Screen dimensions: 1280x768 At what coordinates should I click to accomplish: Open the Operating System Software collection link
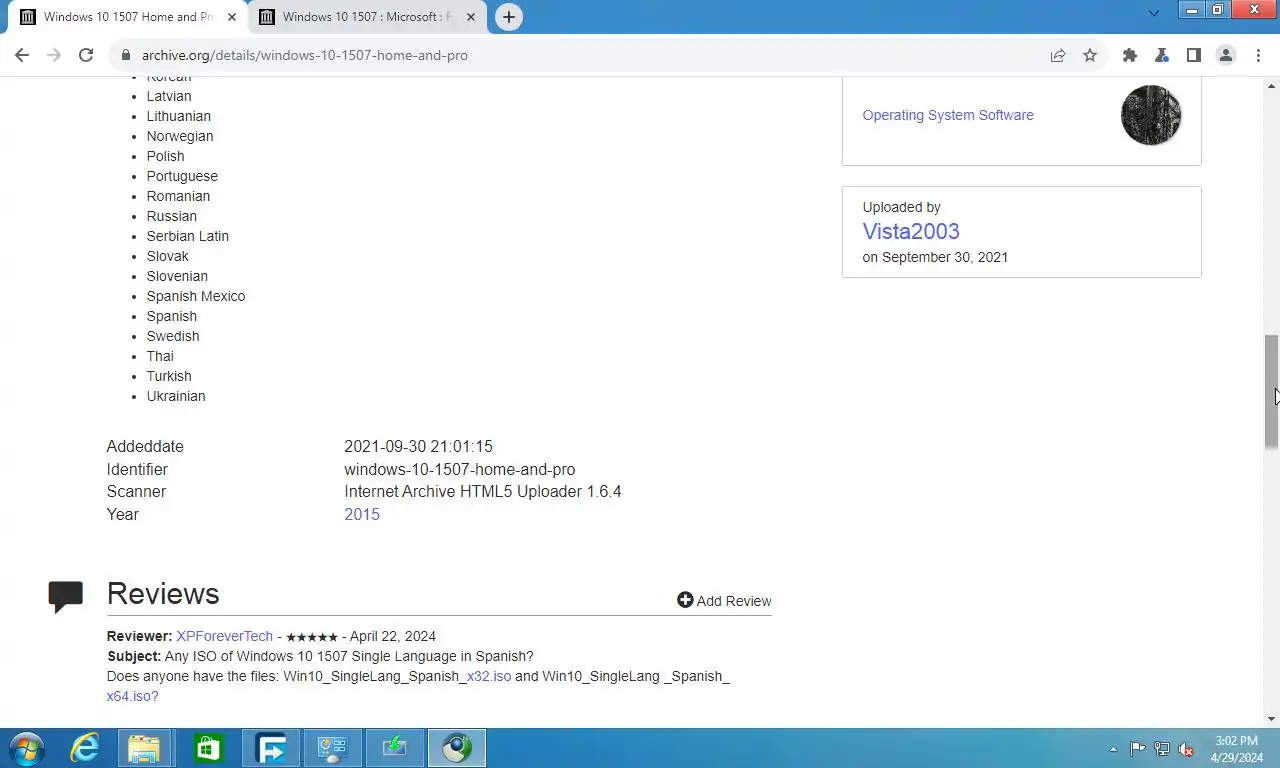[948, 115]
